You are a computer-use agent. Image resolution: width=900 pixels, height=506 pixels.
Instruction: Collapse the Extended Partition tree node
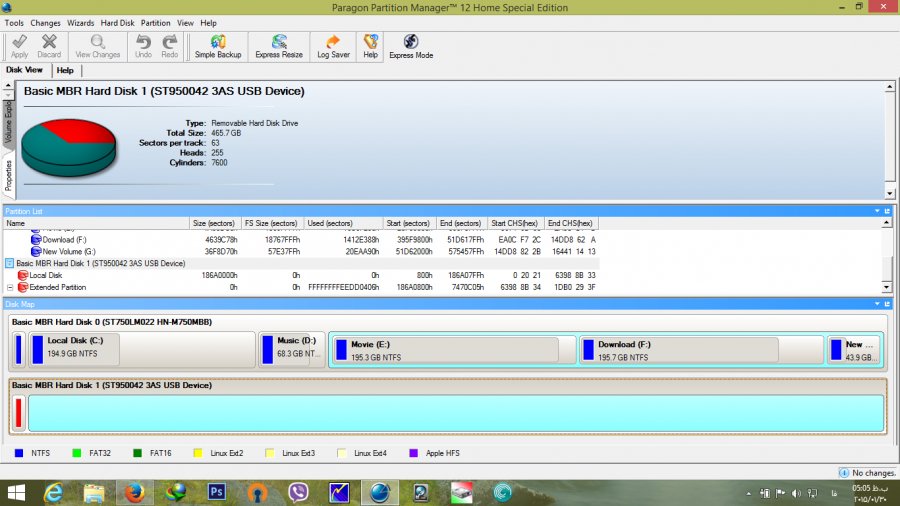[10, 287]
